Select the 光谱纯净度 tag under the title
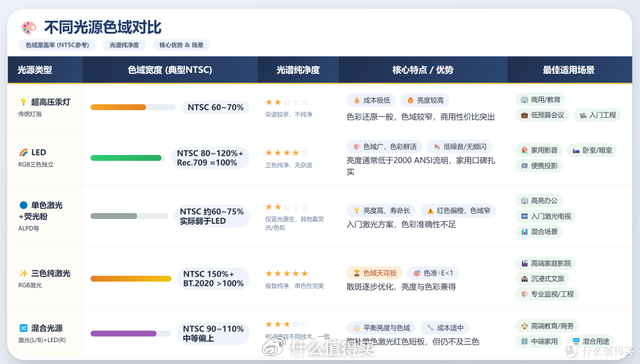This screenshot has height=364, width=640. pos(124,45)
